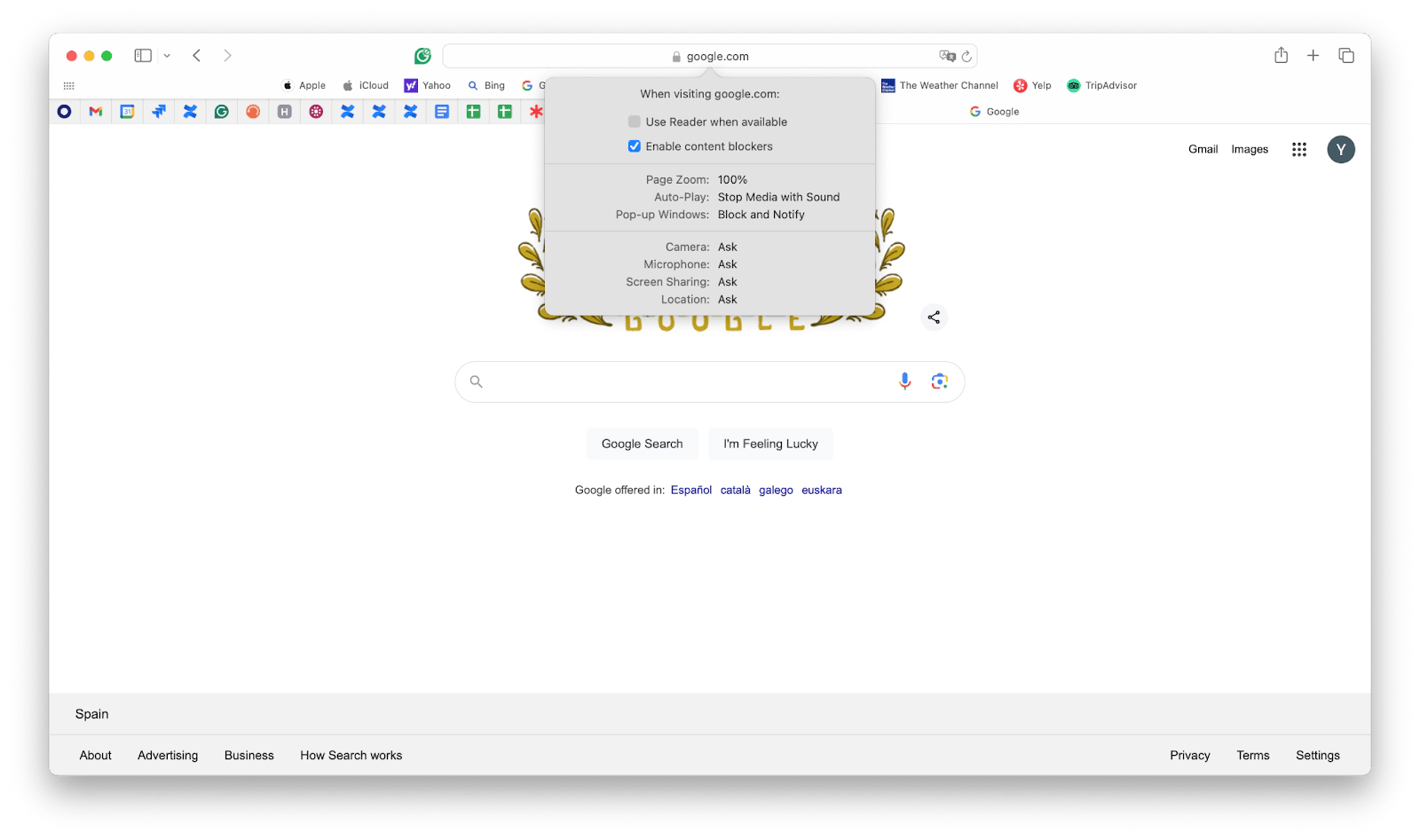Open How Search works link
The height and width of the screenshot is (840, 1420).
click(351, 756)
